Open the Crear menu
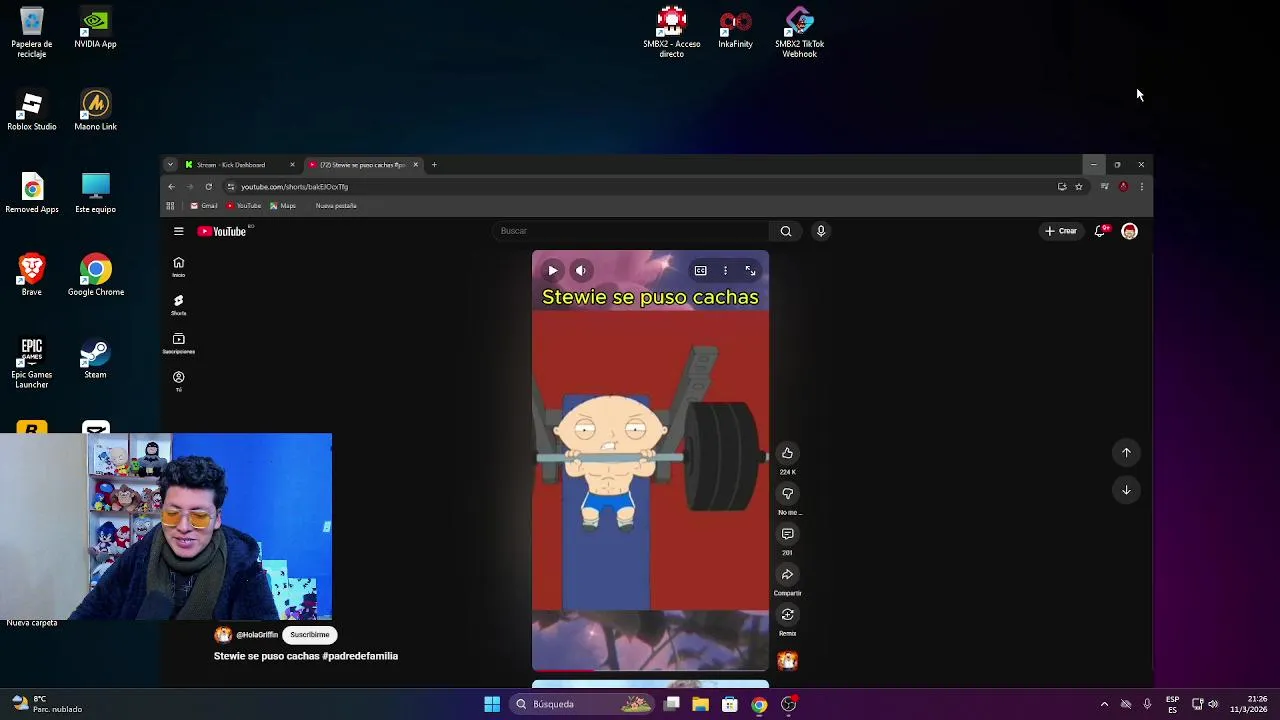Viewport: 1280px width, 720px height. [x=1061, y=231]
